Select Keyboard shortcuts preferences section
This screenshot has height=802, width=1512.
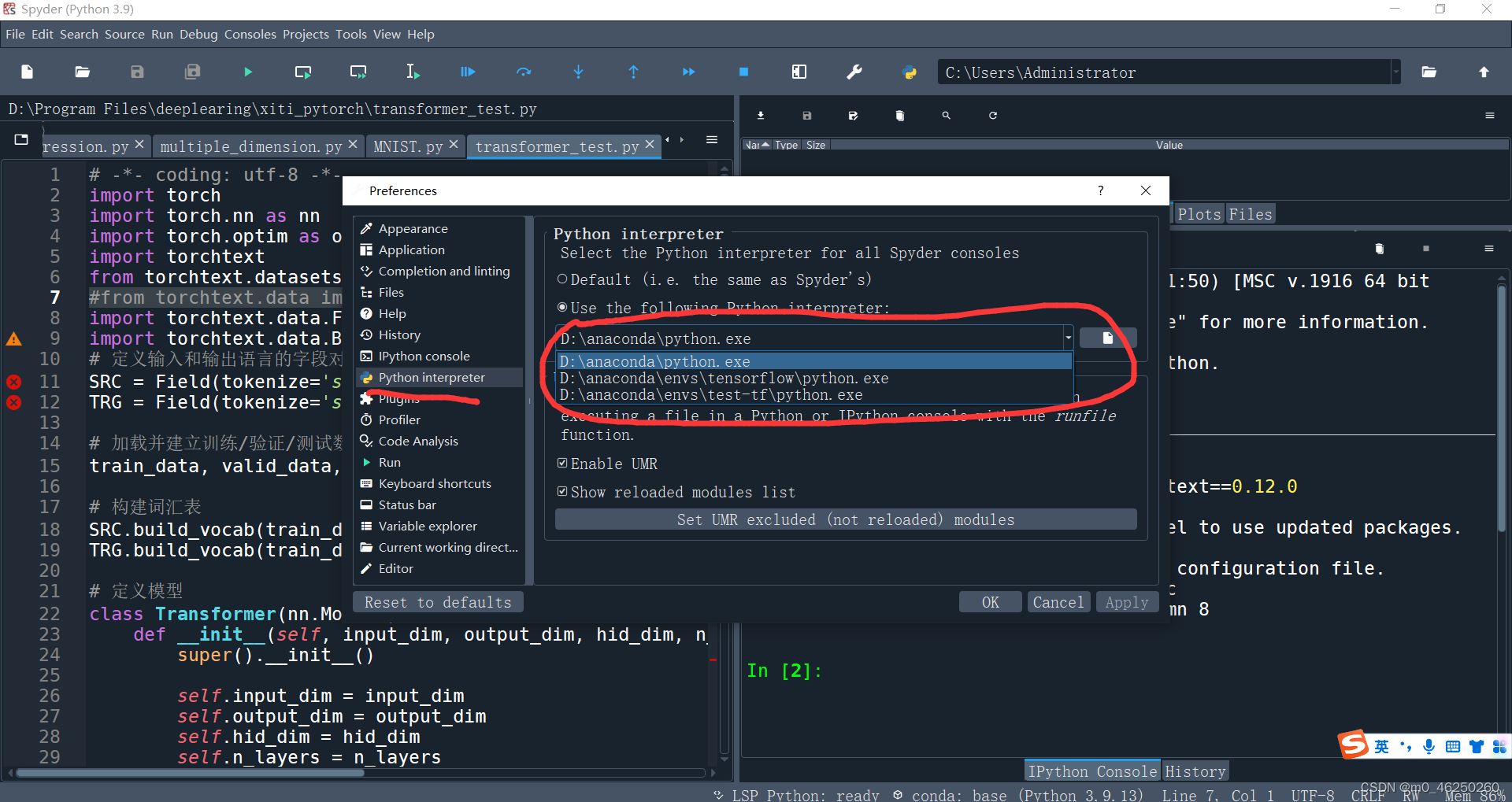438,483
